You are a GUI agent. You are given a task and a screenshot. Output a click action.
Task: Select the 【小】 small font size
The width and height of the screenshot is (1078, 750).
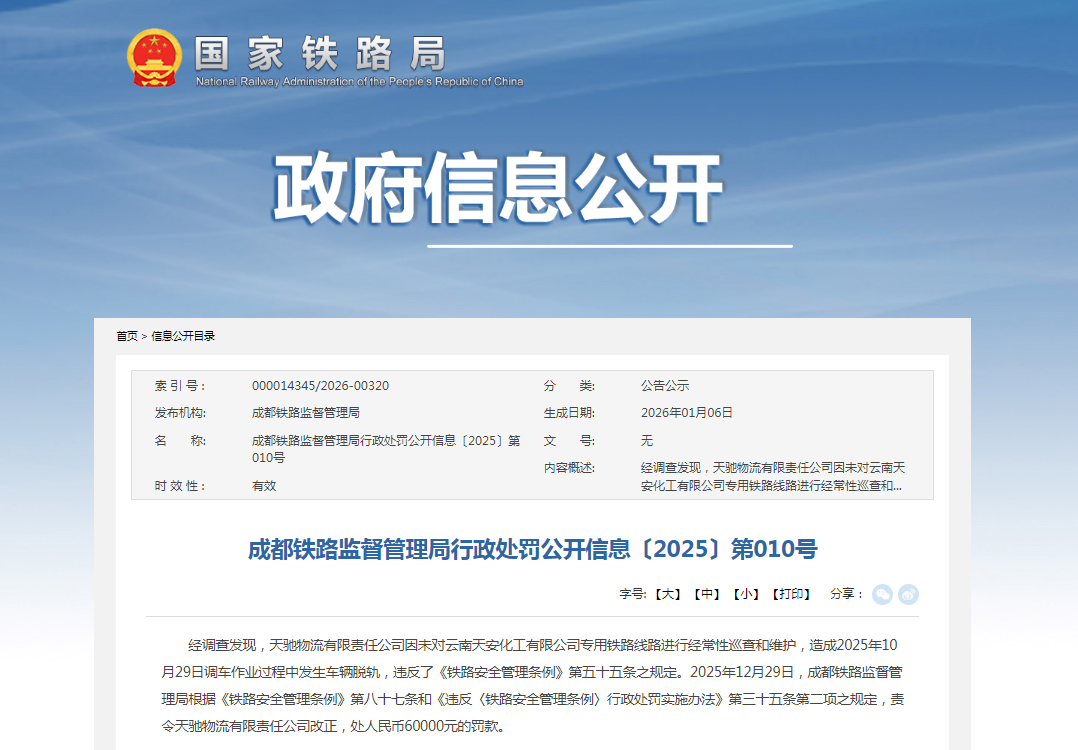[x=744, y=594]
